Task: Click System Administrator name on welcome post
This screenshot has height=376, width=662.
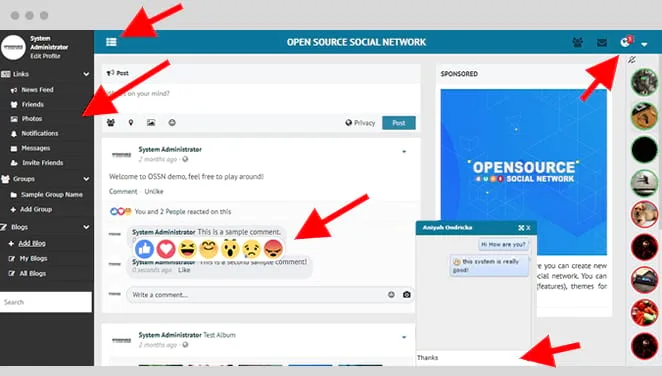Action: click(x=170, y=149)
